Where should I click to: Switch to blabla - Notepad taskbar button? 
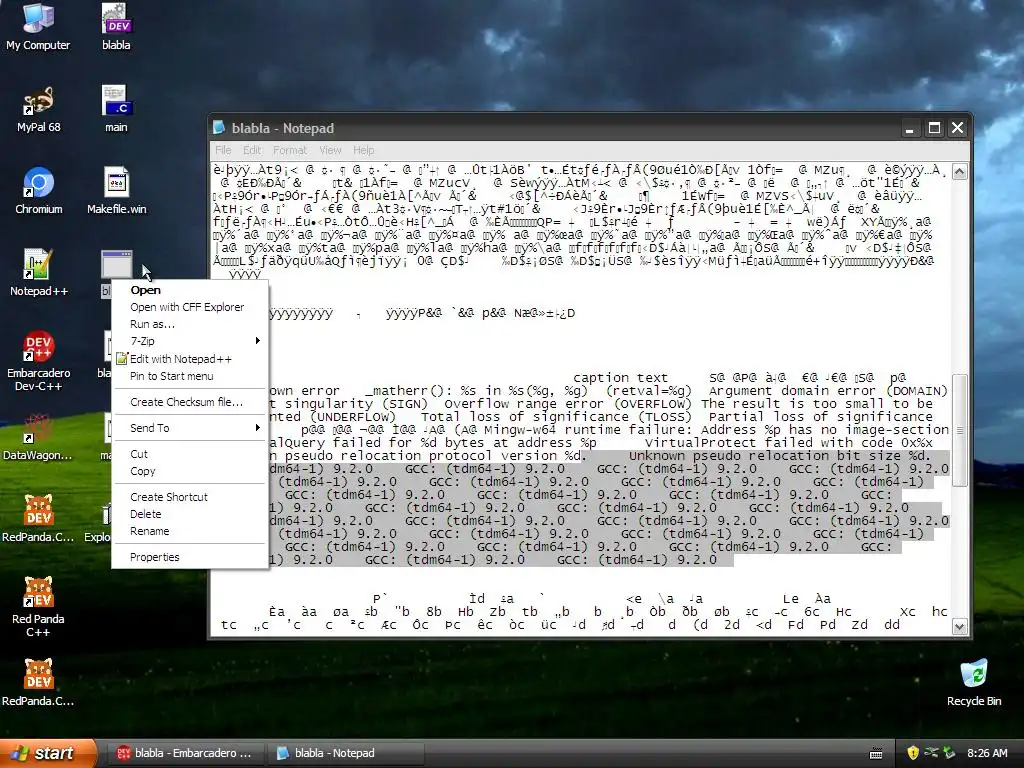(345, 753)
